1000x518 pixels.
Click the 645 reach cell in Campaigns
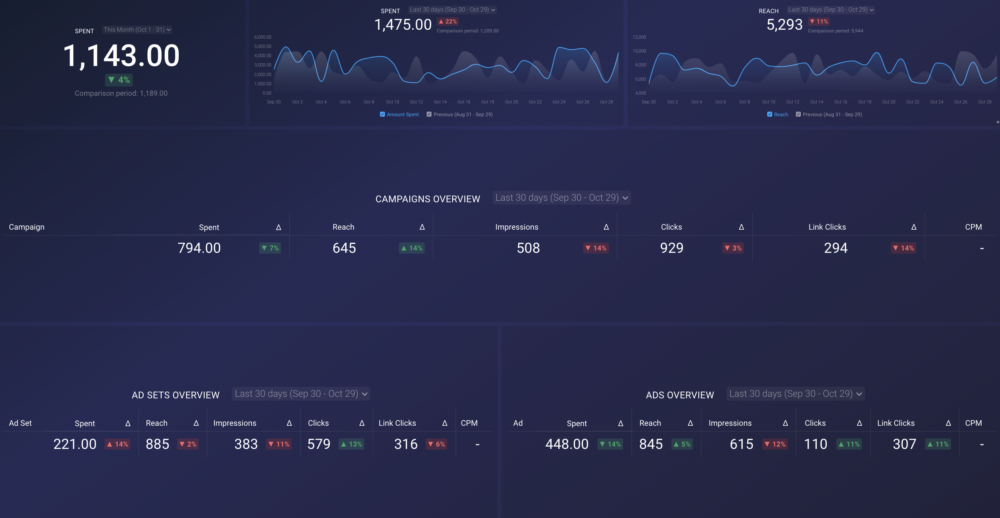(344, 248)
